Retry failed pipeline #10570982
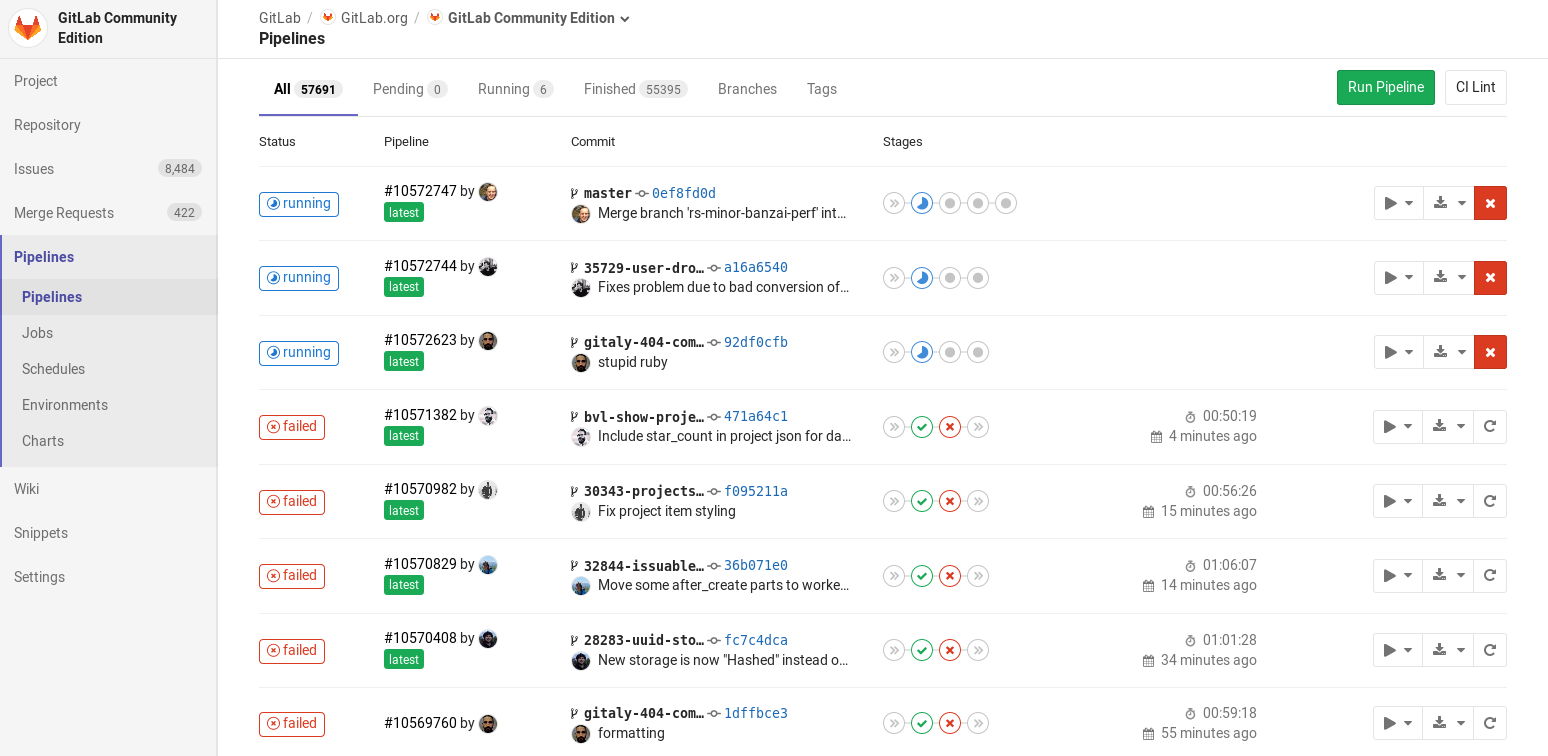 click(1490, 501)
